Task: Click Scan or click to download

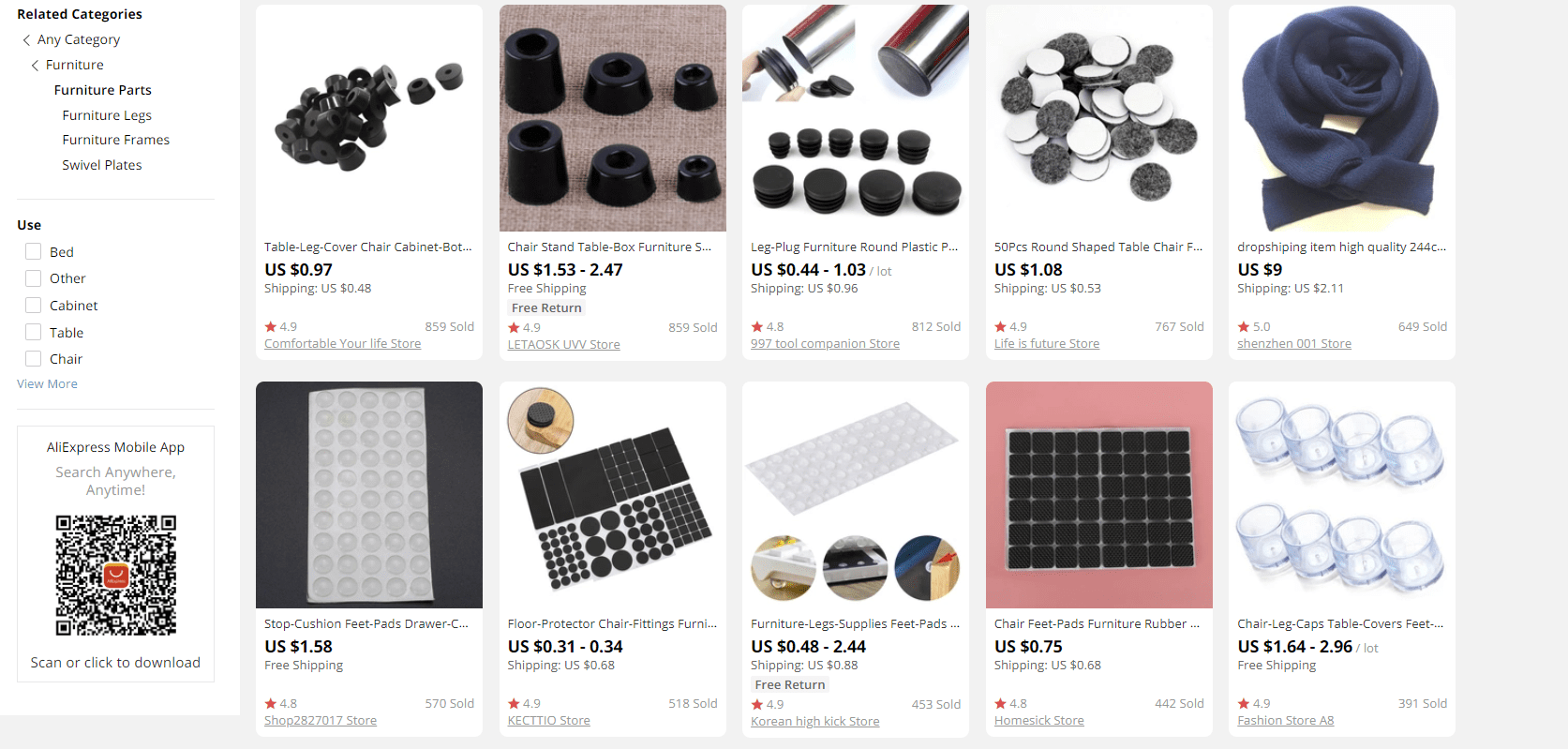Action: click(x=115, y=663)
